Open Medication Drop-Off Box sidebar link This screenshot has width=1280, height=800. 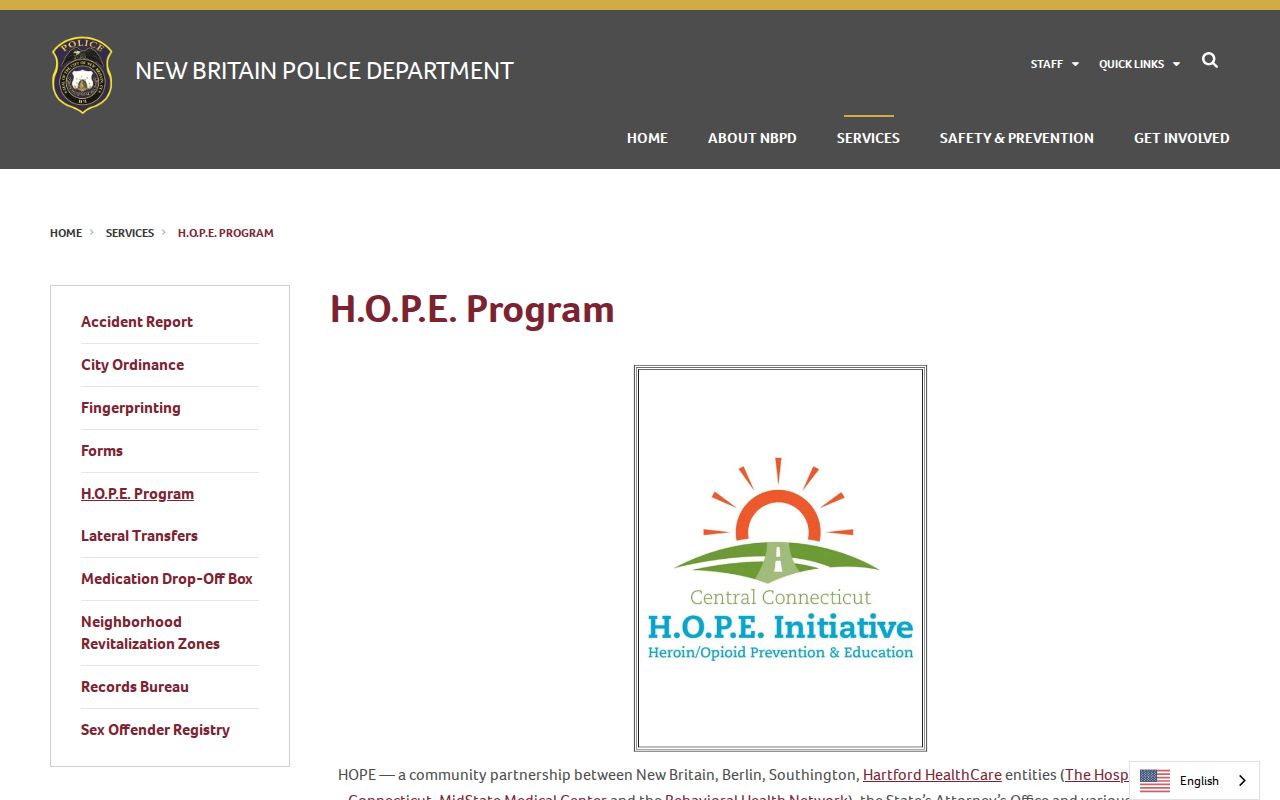click(167, 579)
